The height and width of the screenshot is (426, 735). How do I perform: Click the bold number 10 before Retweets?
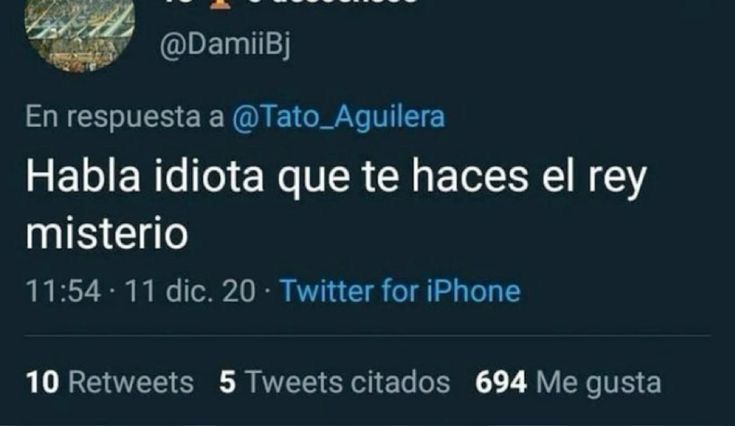tap(42, 382)
